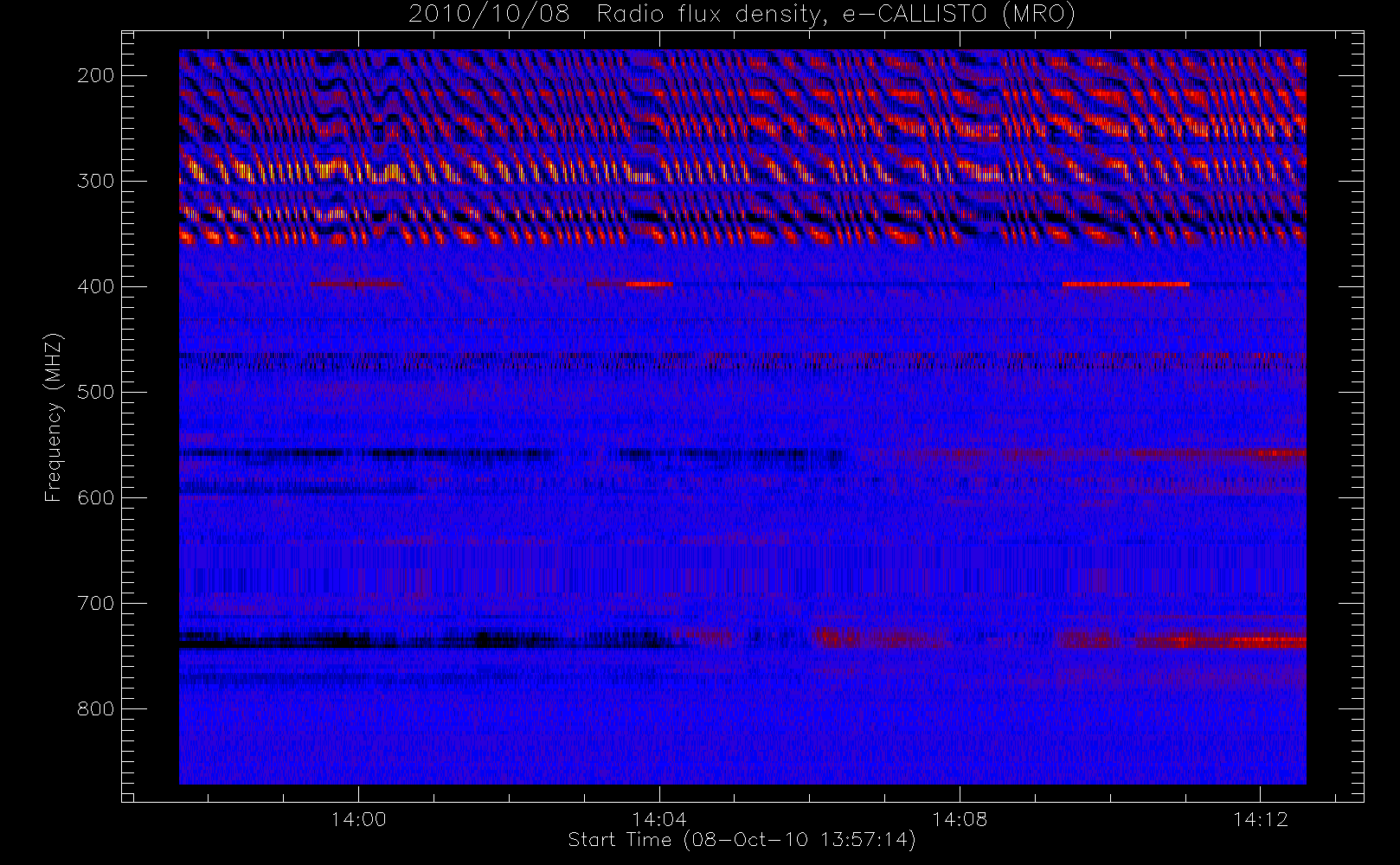Click the 400 frequency tick label
The image size is (1400, 865).
[95, 286]
